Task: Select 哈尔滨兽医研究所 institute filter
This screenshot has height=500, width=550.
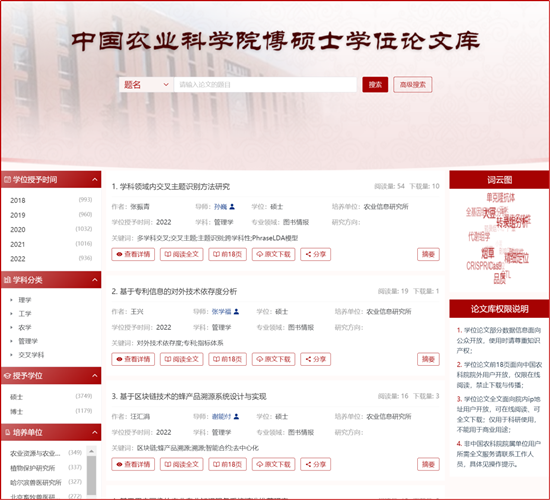Action: [x=36, y=482]
